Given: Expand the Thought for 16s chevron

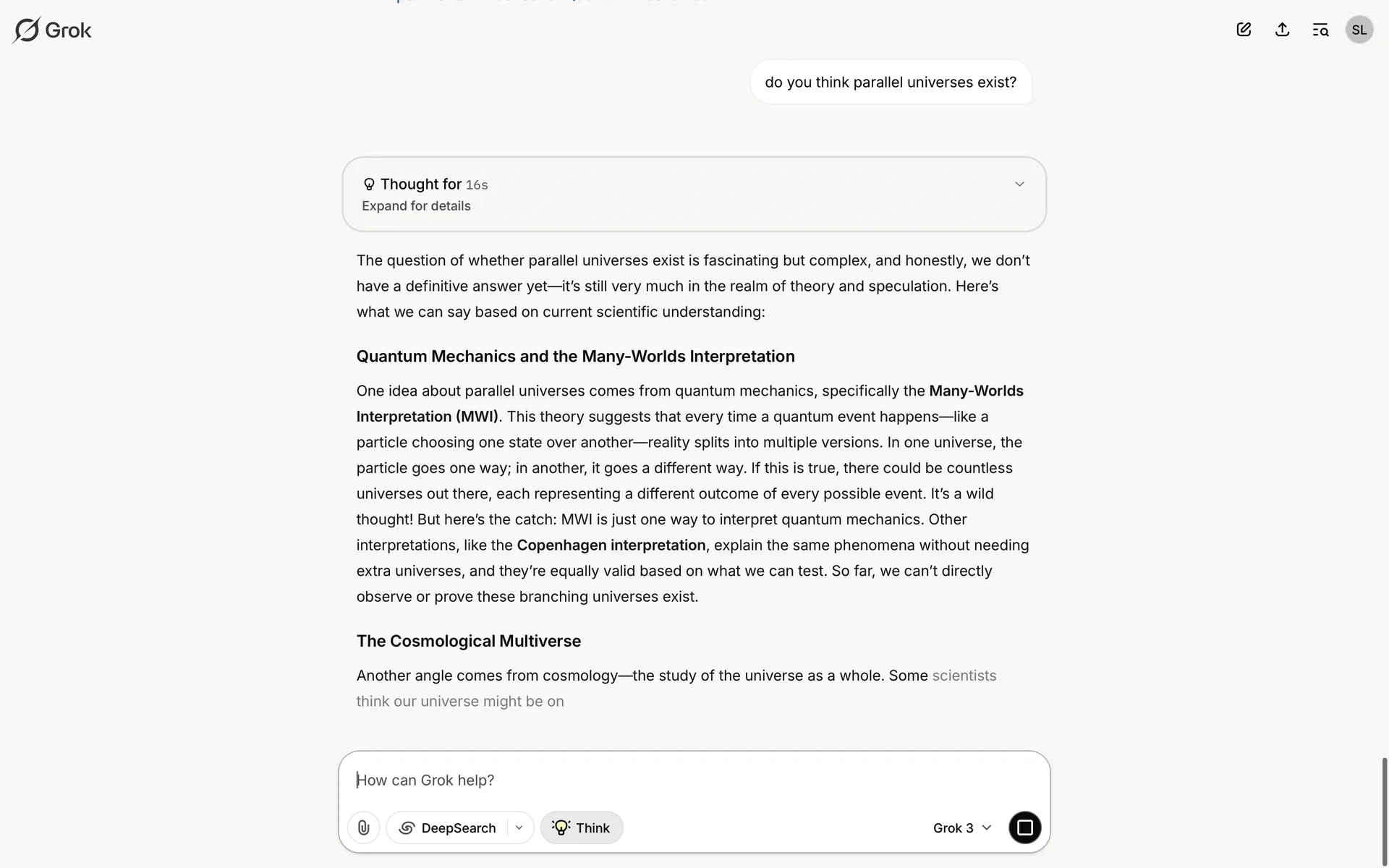Looking at the screenshot, I should 1019,184.
